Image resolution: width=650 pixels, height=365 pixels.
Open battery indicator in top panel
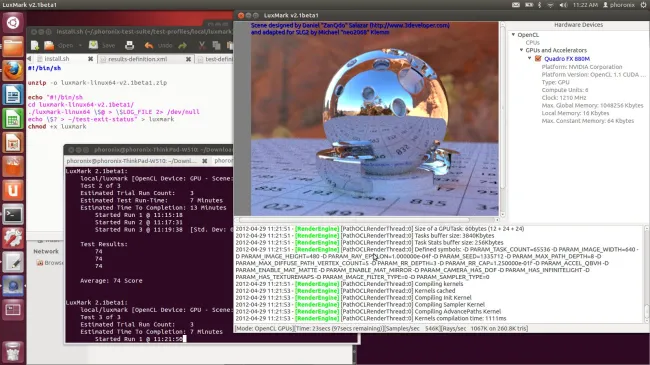[529, 5]
